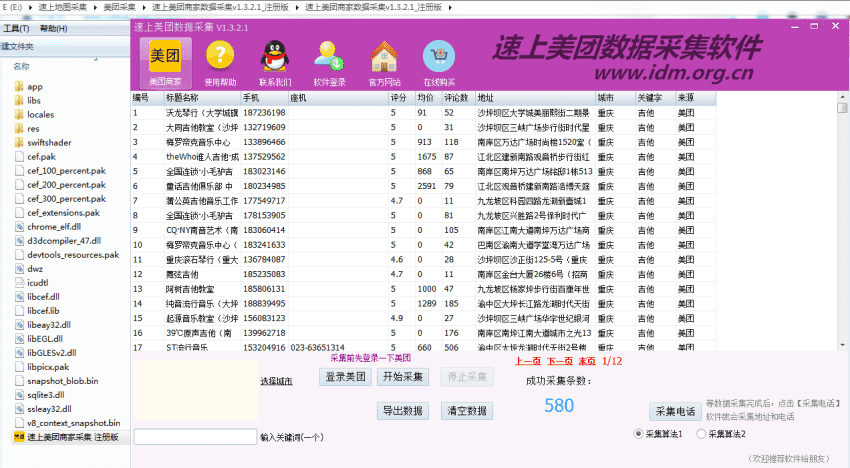Sort by 均价 column header
The image size is (850, 468).
coord(428,98)
